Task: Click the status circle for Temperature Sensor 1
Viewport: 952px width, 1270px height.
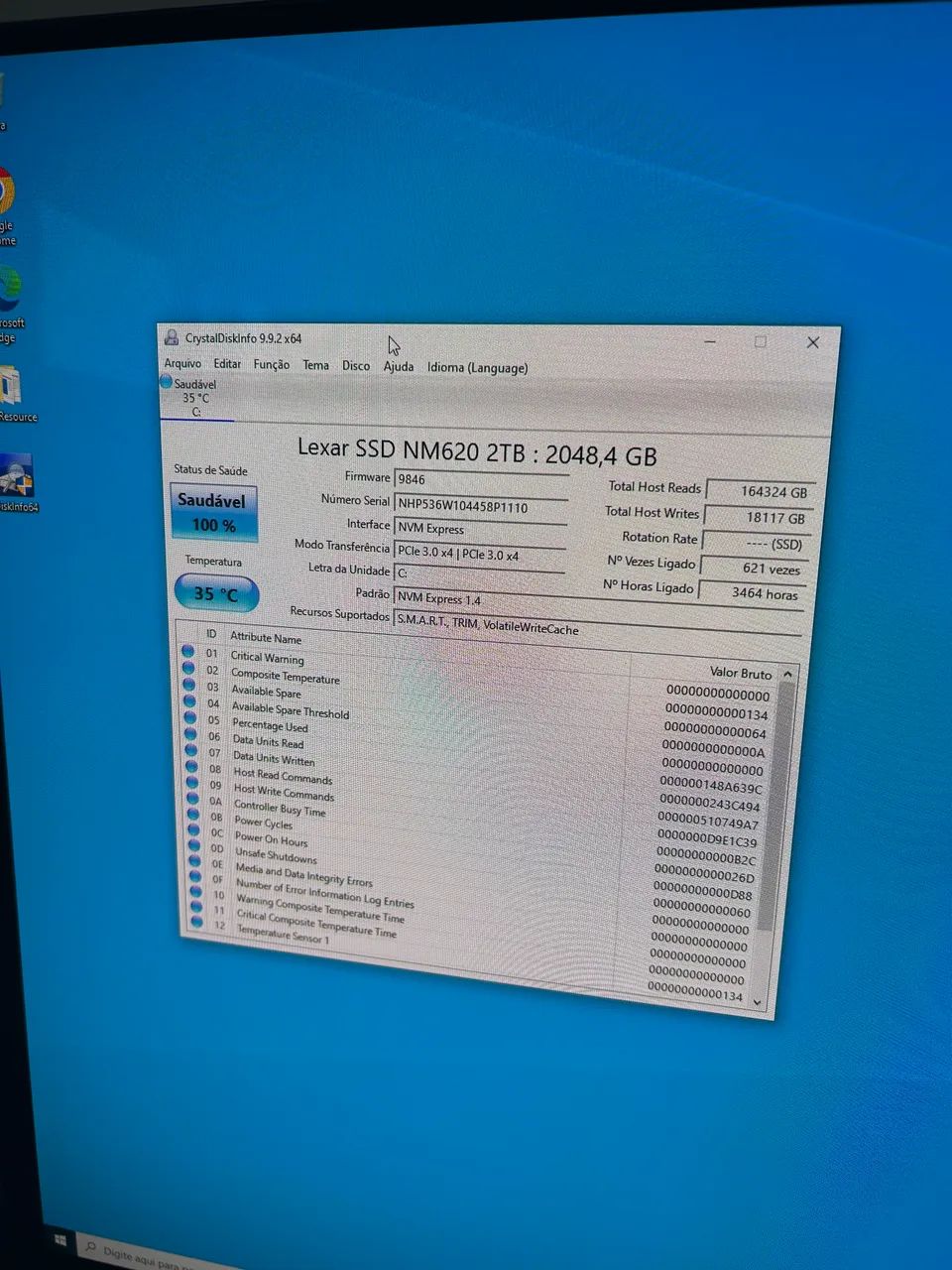Action: [196, 923]
